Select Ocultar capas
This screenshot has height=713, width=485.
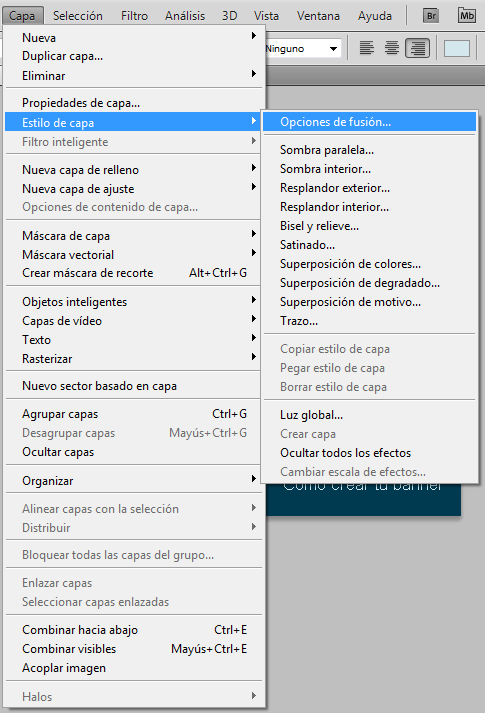(x=134, y=452)
